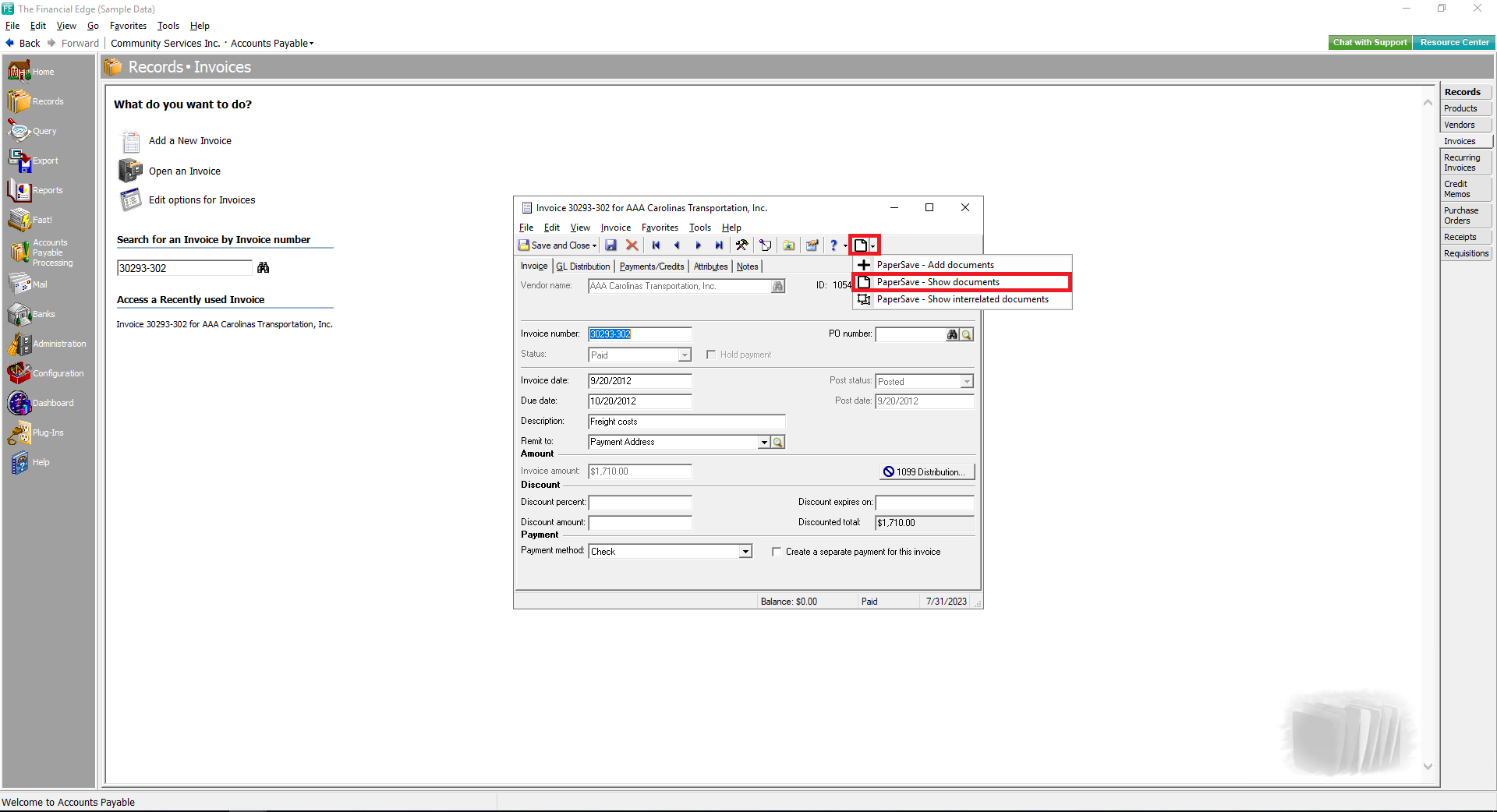Go to the first record using navigation arrow

click(x=656, y=245)
